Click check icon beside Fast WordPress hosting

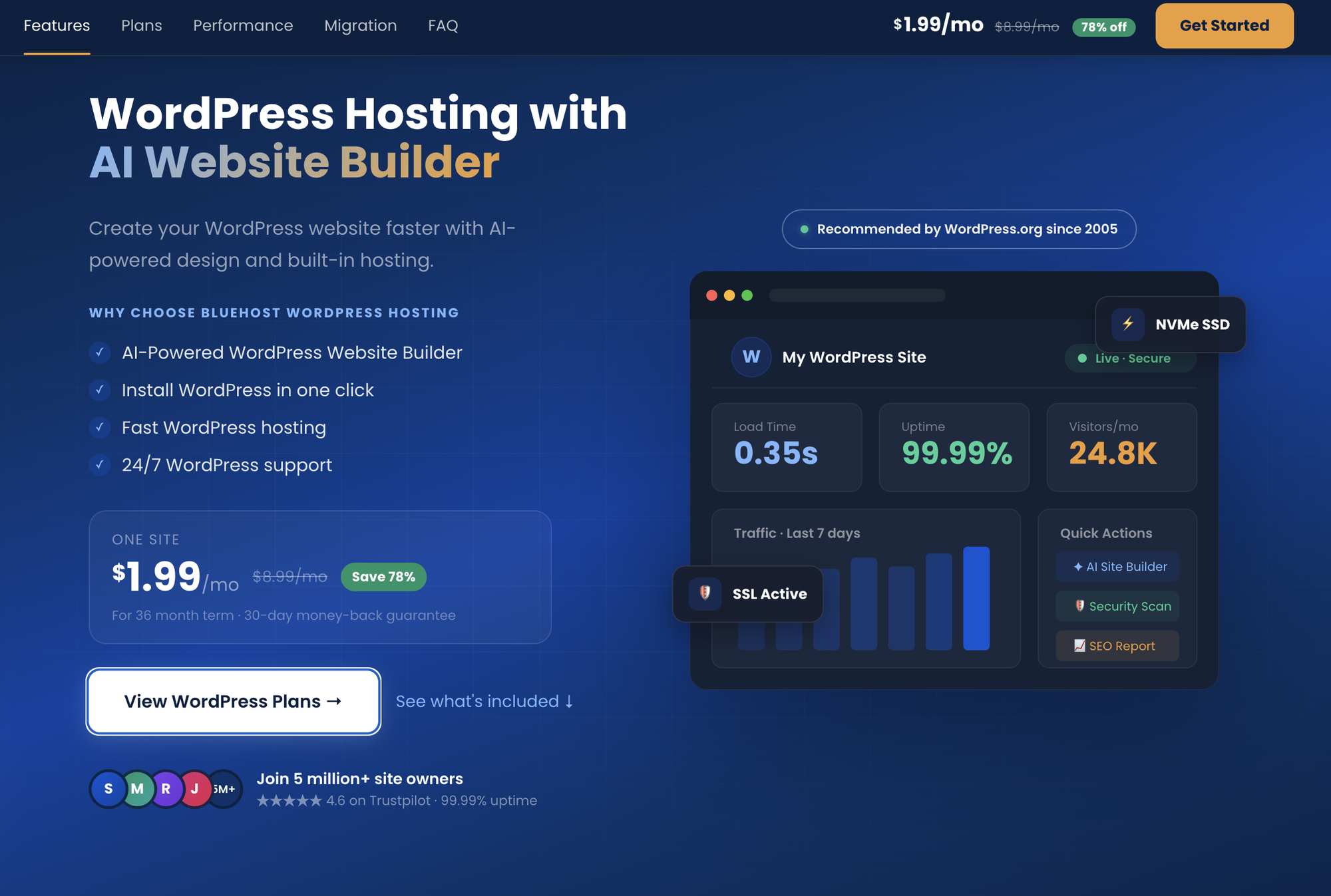pyautogui.click(x=100, y=427)
